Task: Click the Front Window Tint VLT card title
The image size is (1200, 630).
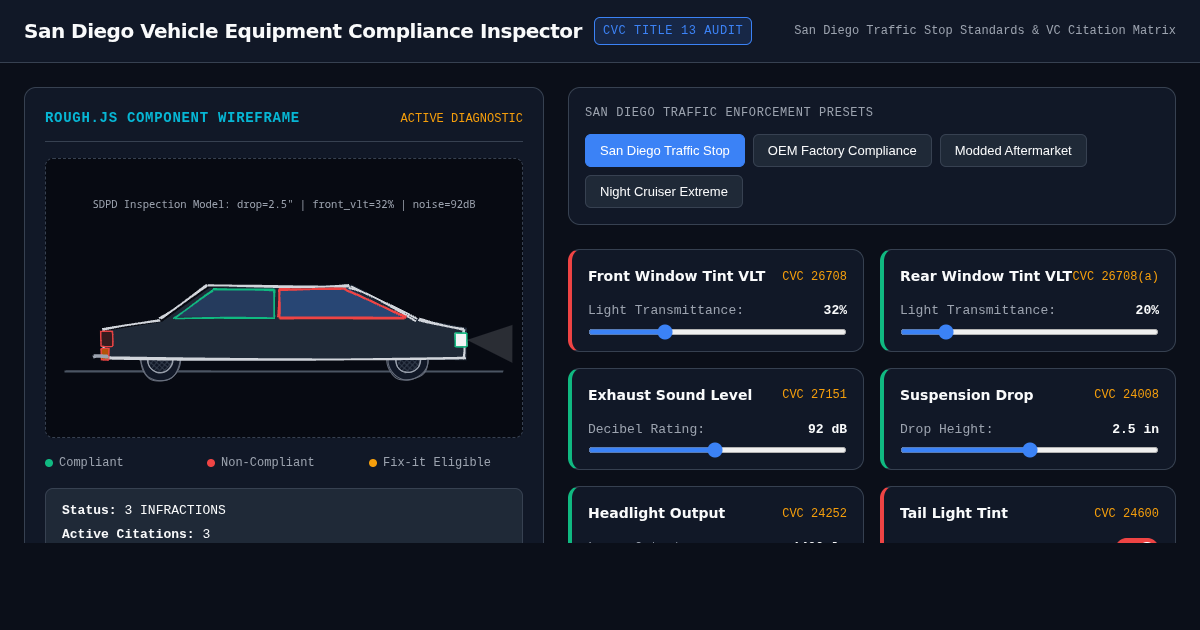Action: point(676,276)
